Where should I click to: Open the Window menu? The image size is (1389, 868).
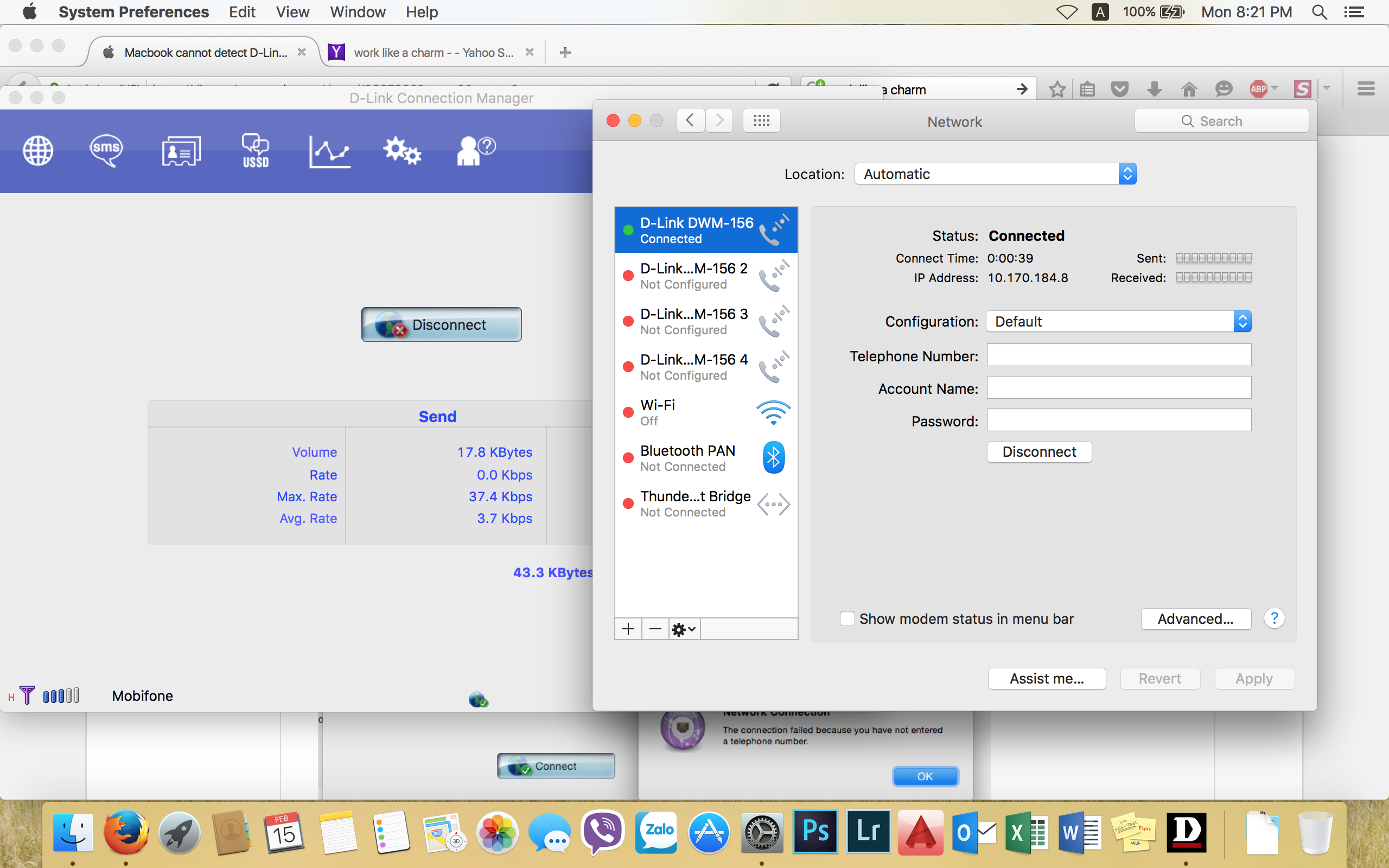pos(358,12)
